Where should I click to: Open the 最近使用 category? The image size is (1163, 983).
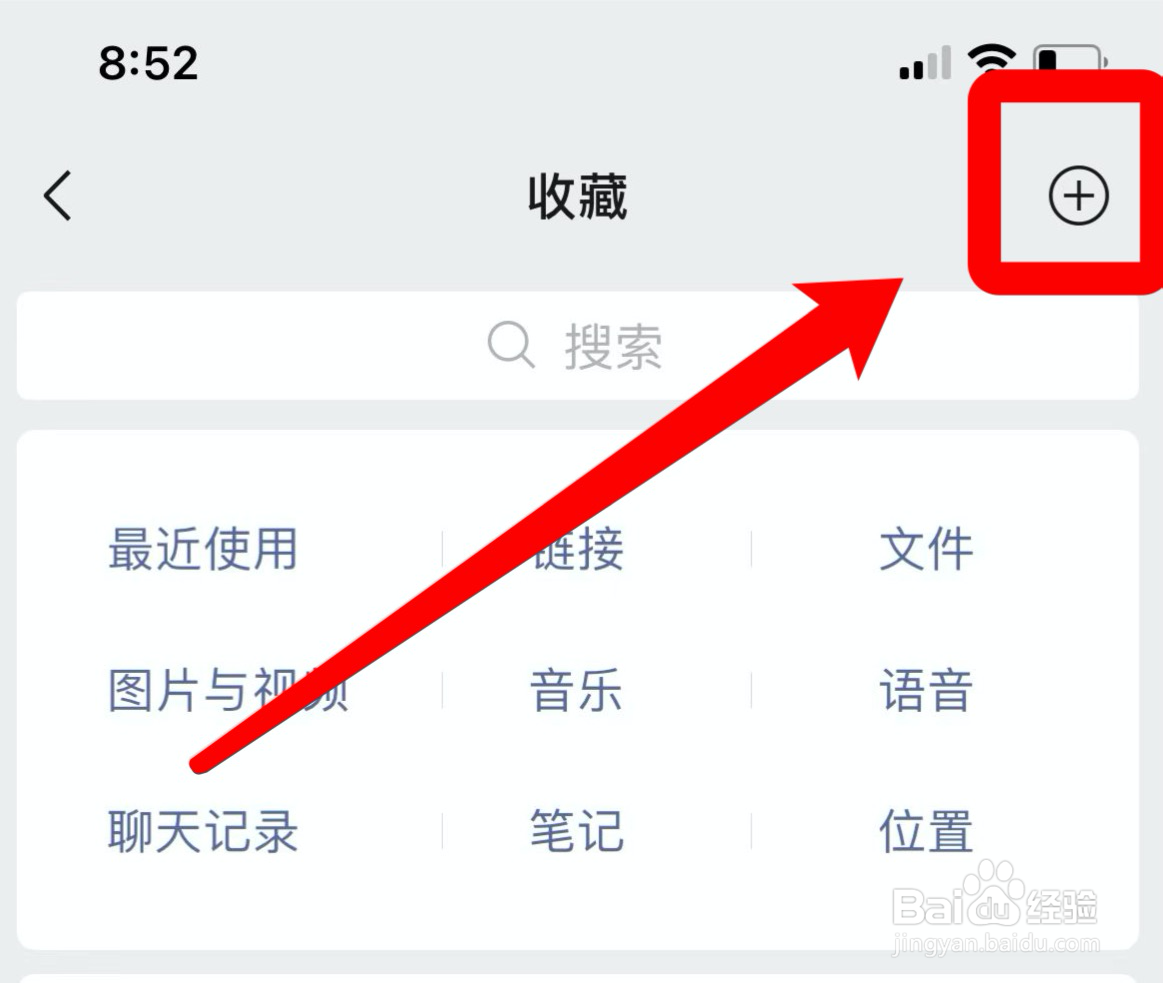[203, 549]
